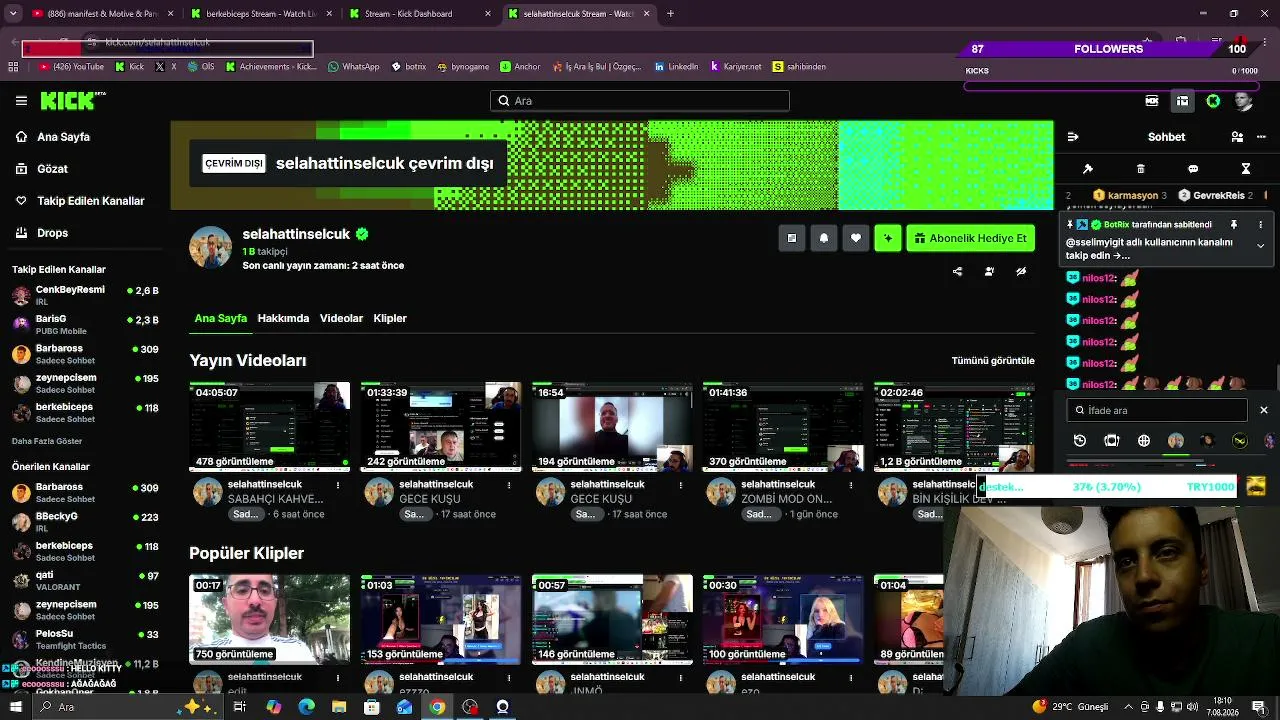Click the user icon beside share
The height and width of the screenshot is (720, 1280).
click(989, 271)
